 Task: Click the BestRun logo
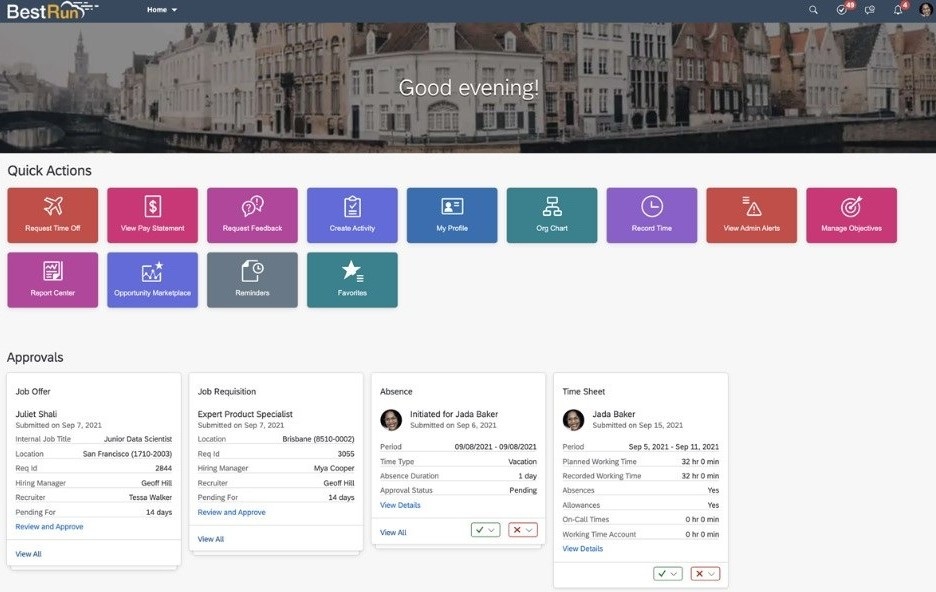[x=51, y=10]
